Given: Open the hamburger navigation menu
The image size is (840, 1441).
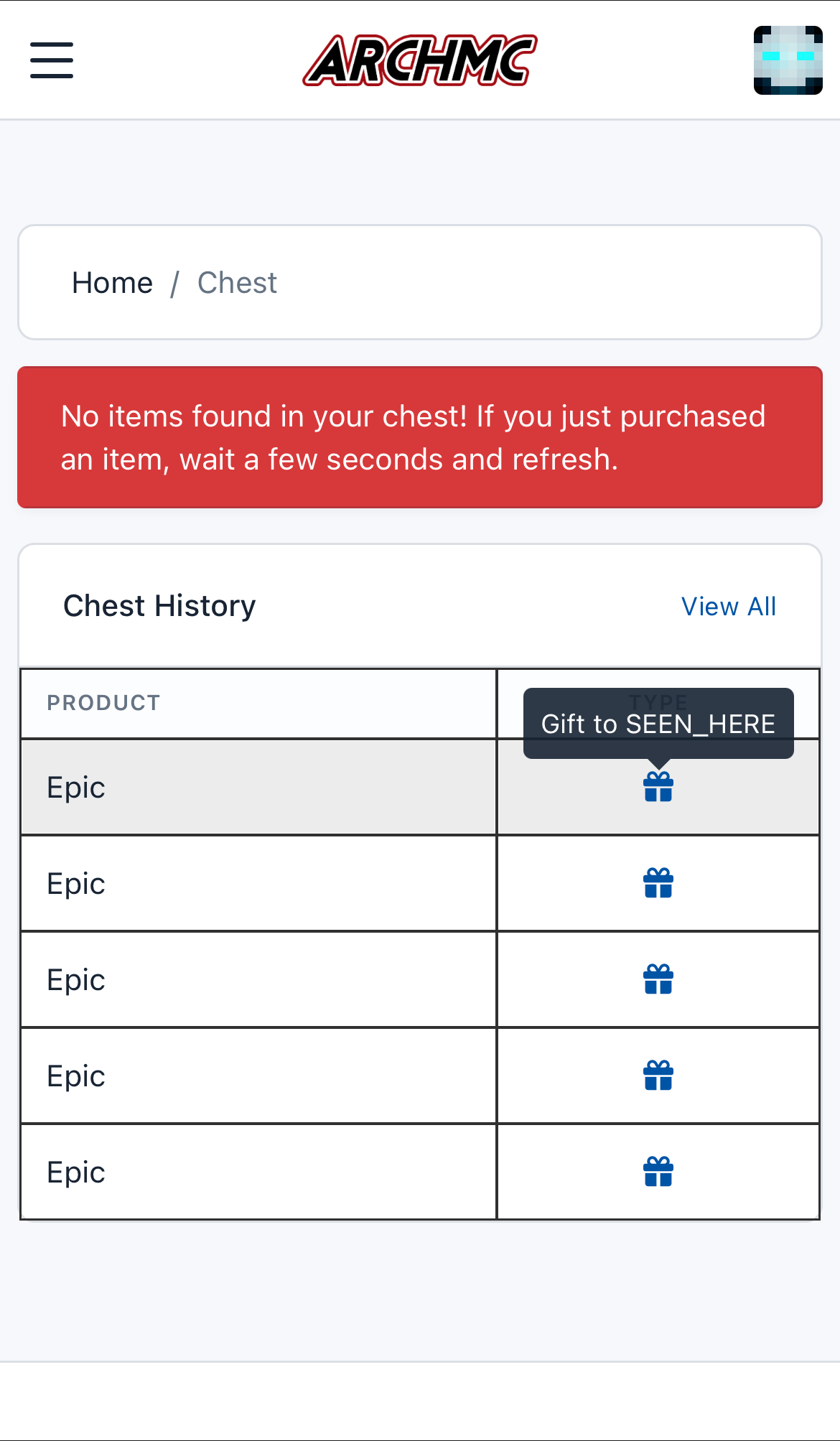Looking at the screenshot, I should click(x=52, y=60).
